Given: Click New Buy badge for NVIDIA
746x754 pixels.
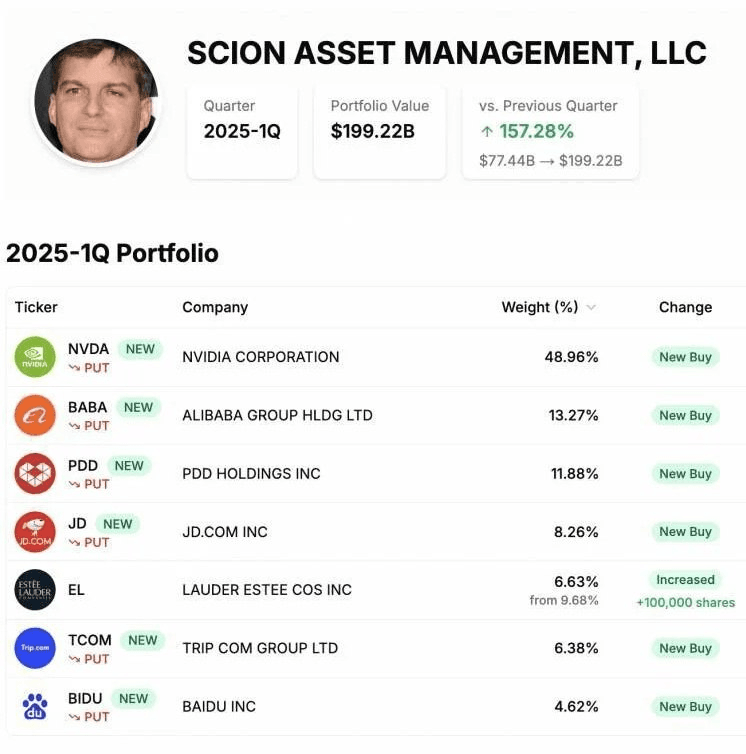Looking at the screenshot, I should point(685,357).
